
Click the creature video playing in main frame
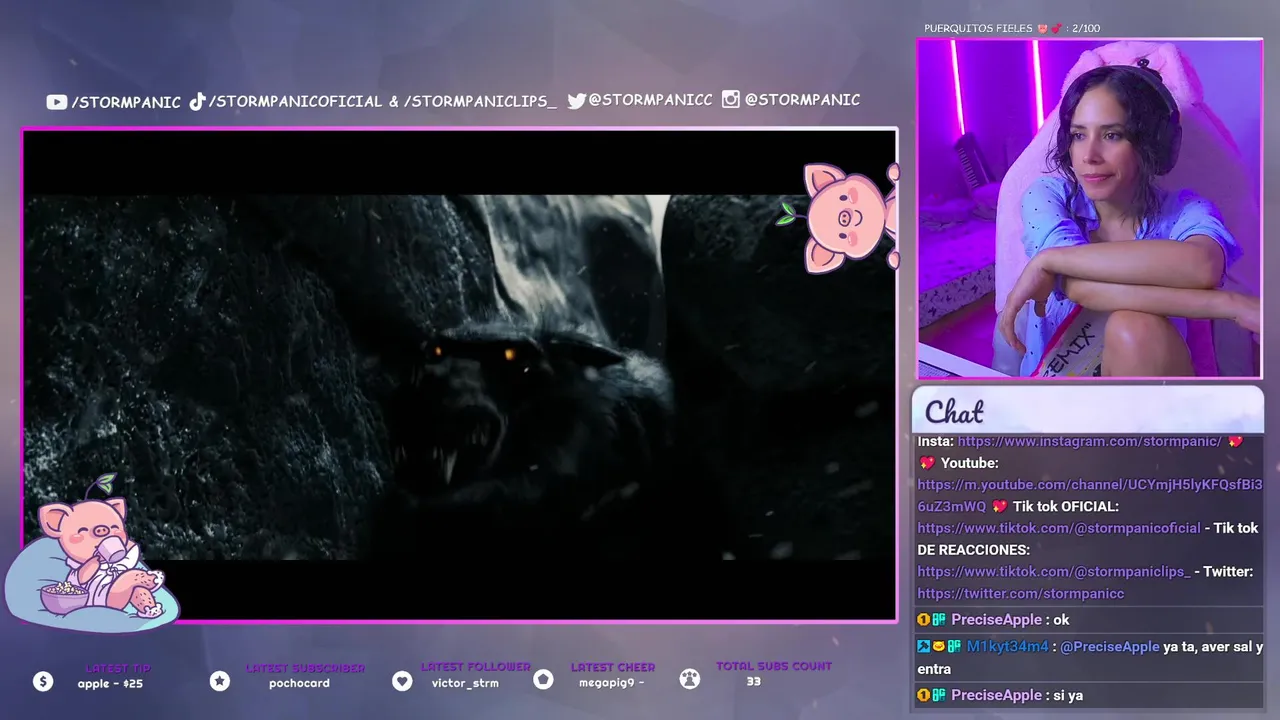click(459, 377)
